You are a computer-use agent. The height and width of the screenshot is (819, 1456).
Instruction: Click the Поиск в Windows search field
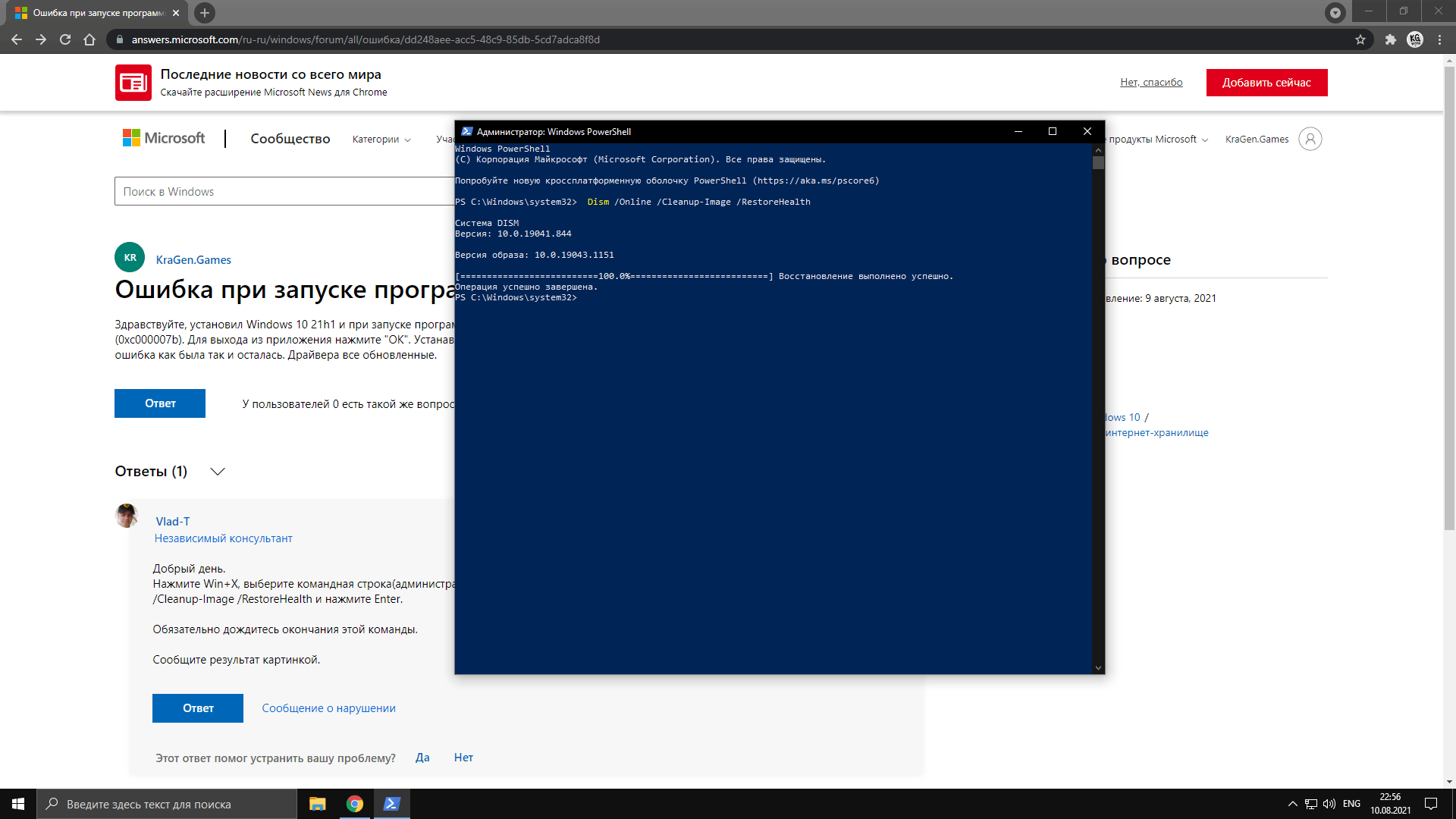click(284, 191)
